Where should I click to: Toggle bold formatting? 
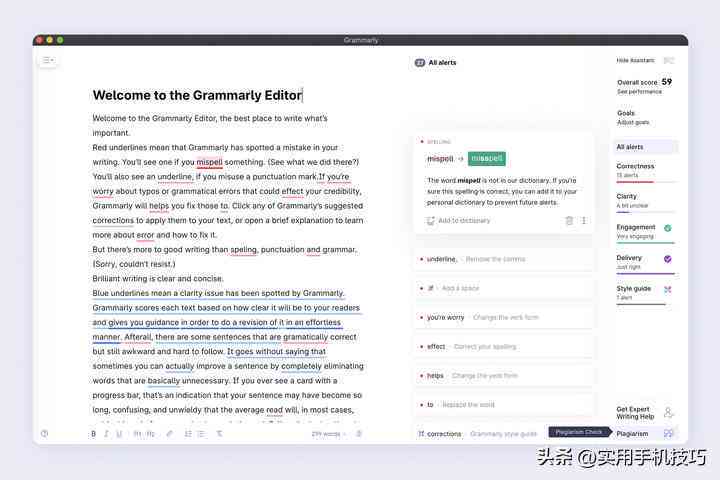[x=94, y=434]
